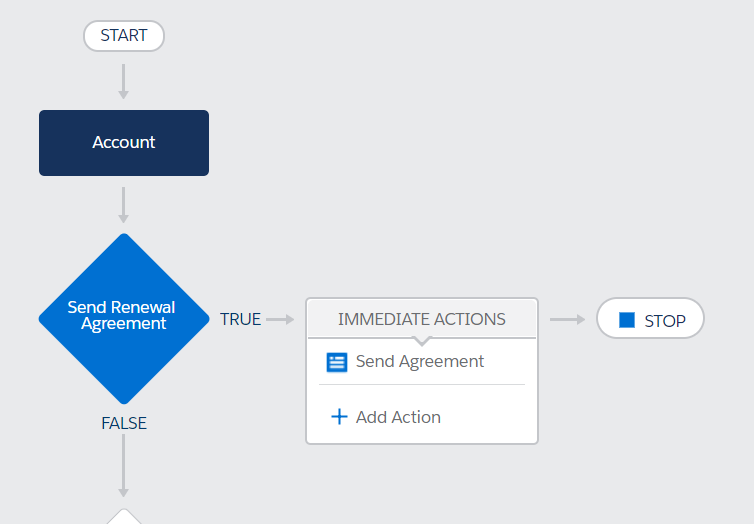Click the IMMEDIATE ACTIONS header
754x524 pixels.
click(422, 319)
